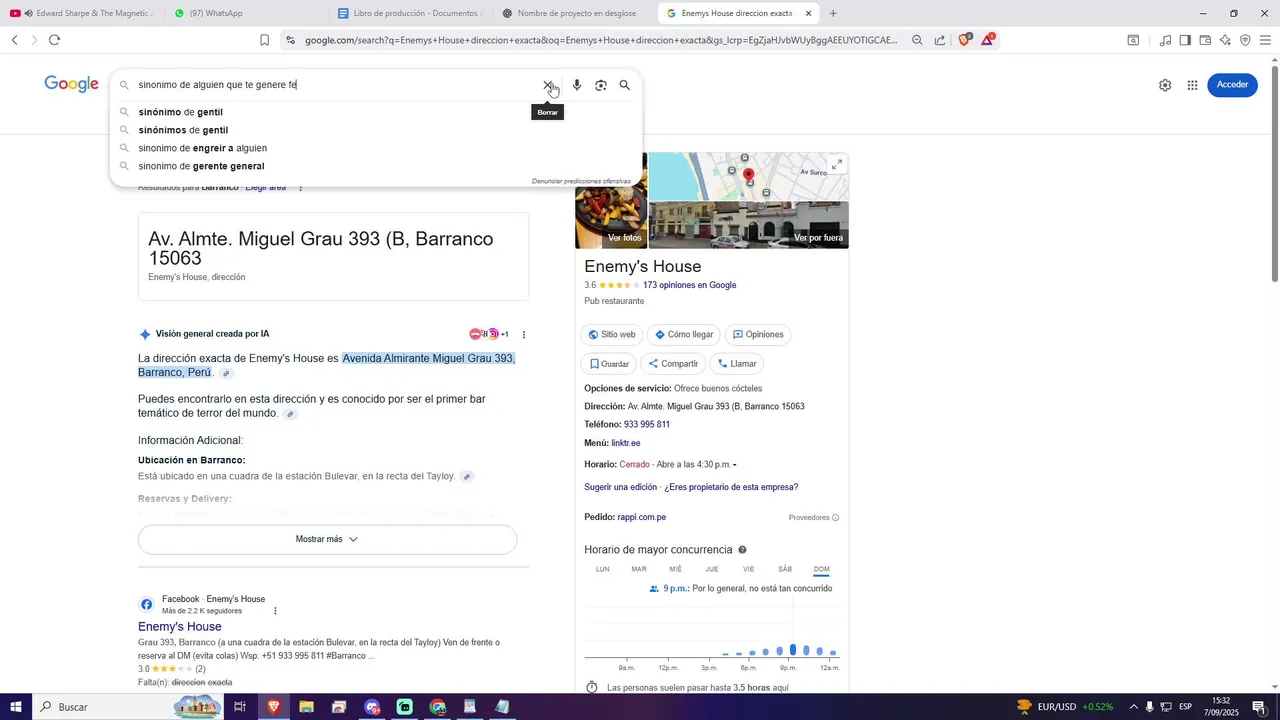Viewport: 1280px width, 720px height.
Task: Open Leo AI assistant star icon
Action: (1225, 40)
